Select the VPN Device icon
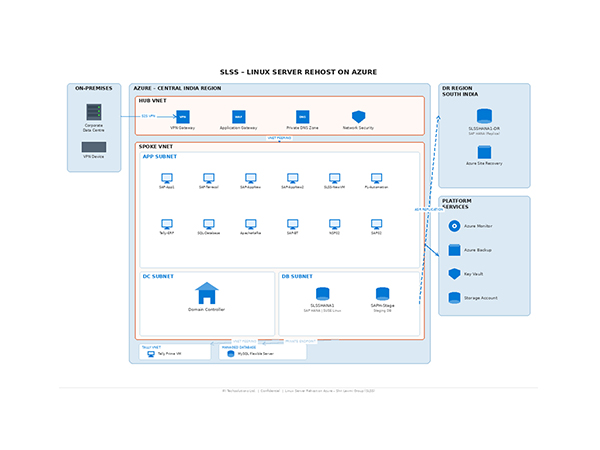 tap(94, 147)
